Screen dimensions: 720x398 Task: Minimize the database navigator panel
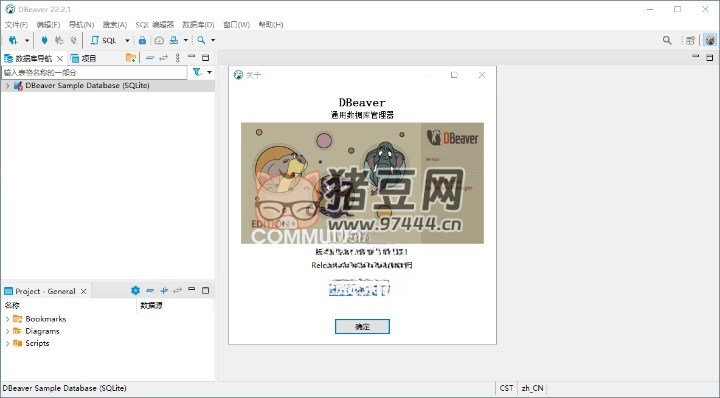point(191,57)
